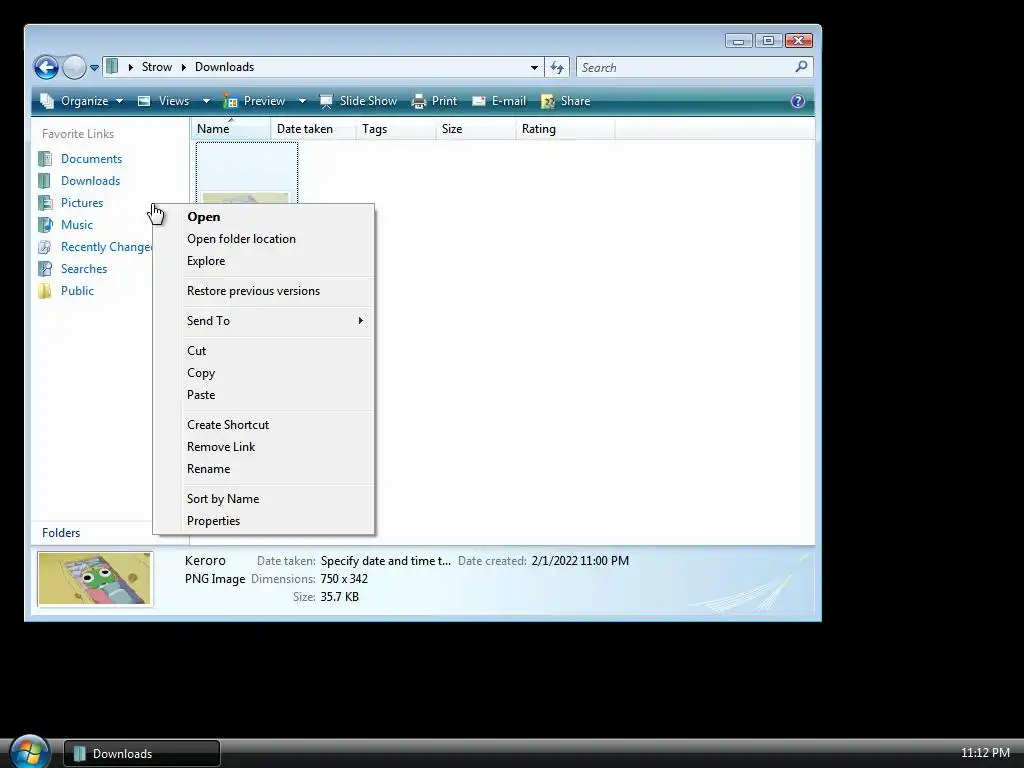
Task: Choose Remove Link in the context menu
Action: coord(264,447)
